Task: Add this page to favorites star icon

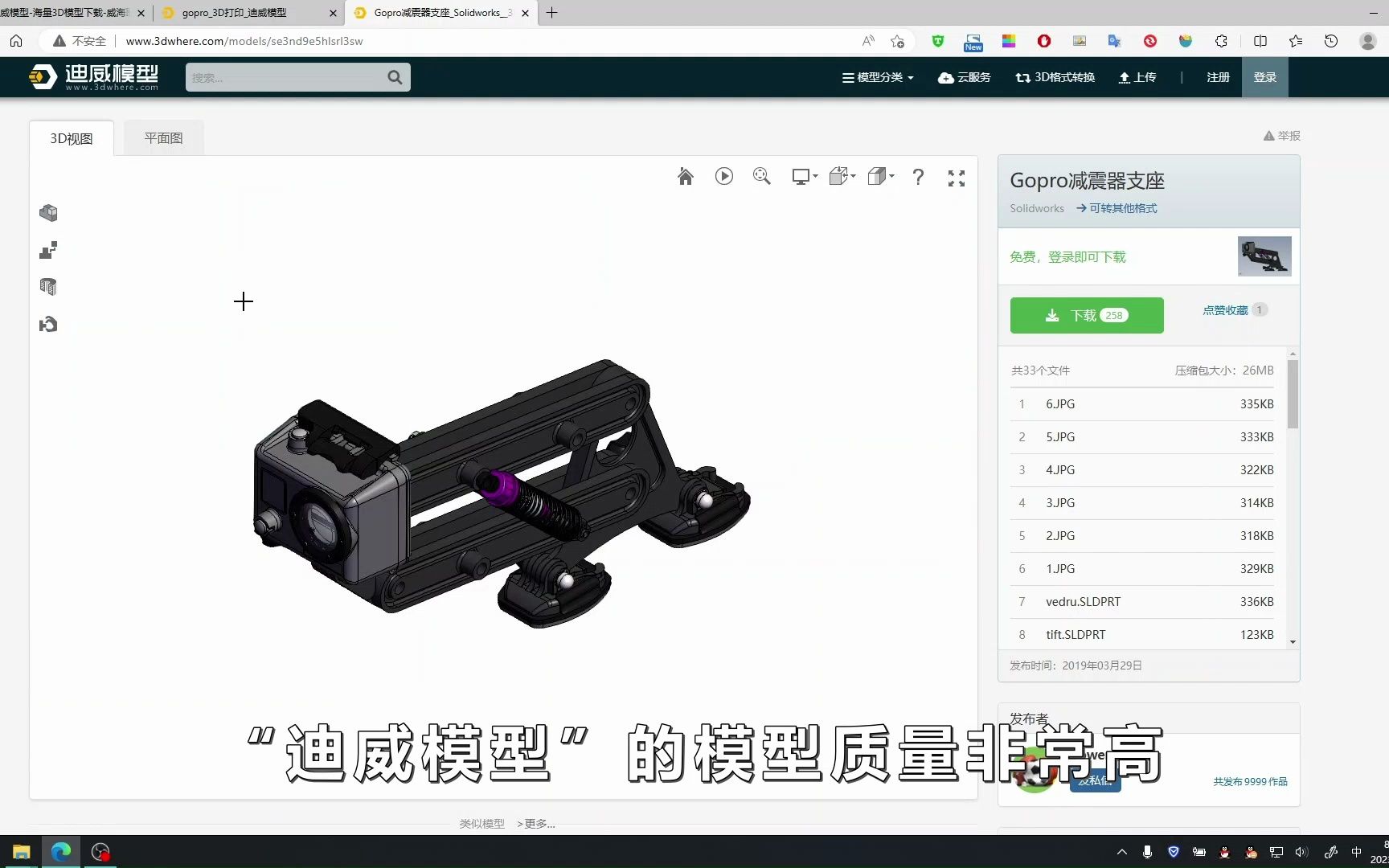Action: tap(898, 41)
